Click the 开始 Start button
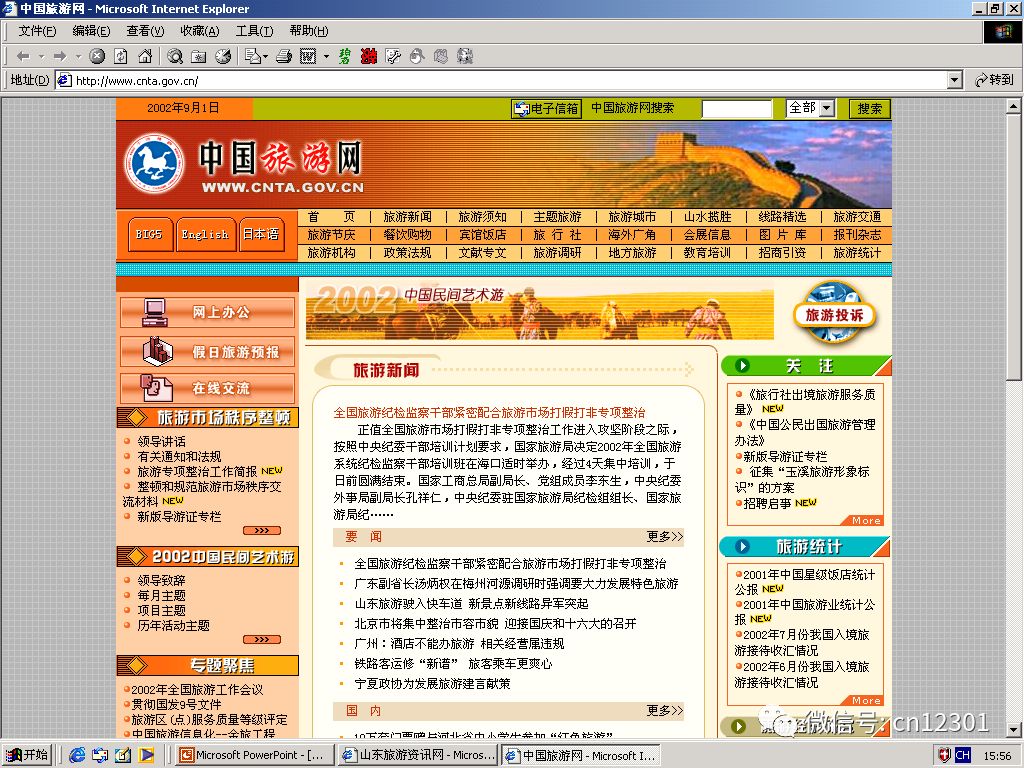1024x768 pixels. click(x=27, y=756)
